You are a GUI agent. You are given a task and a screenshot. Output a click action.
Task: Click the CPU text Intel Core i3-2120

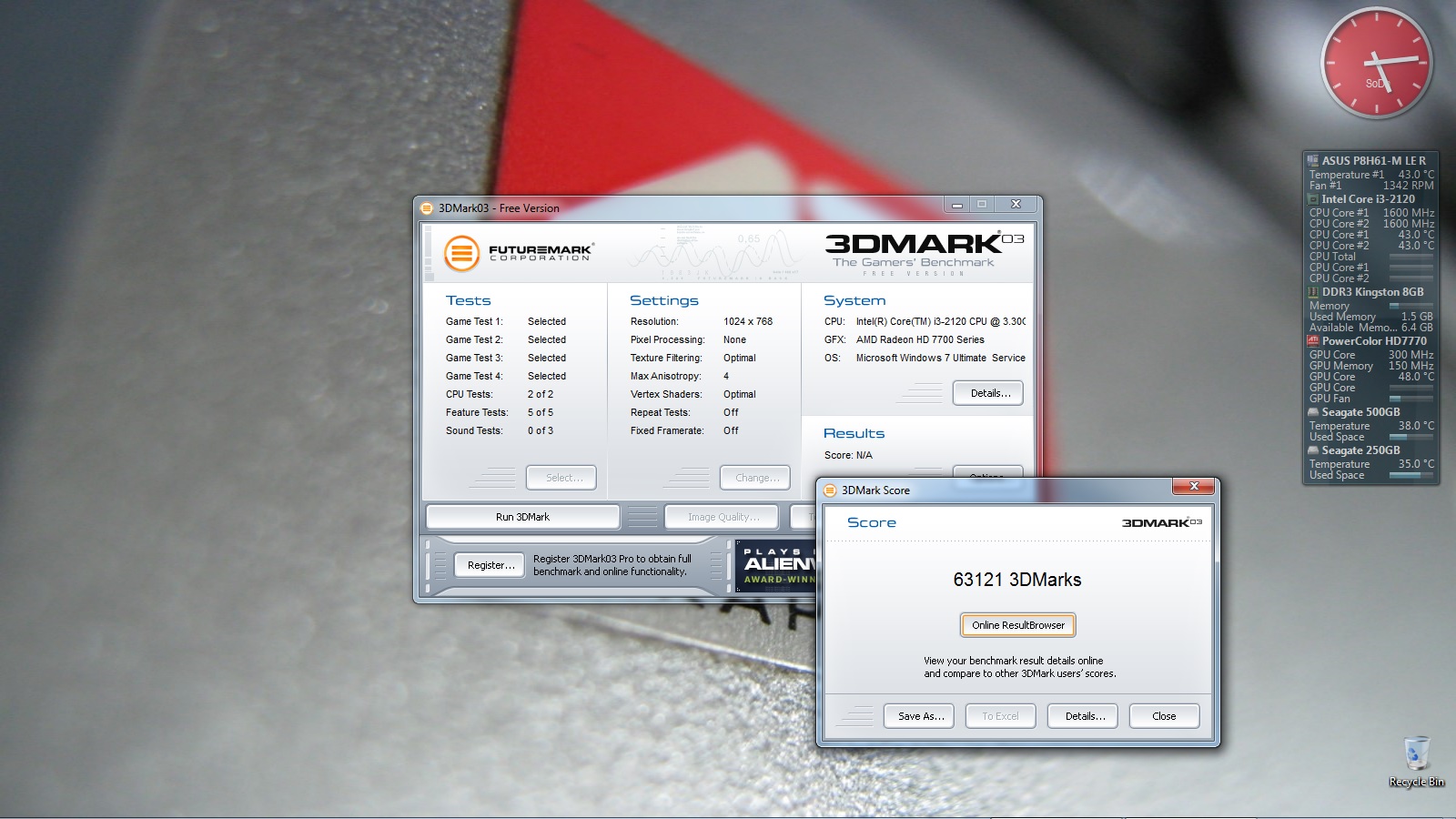tap(941, 321)
